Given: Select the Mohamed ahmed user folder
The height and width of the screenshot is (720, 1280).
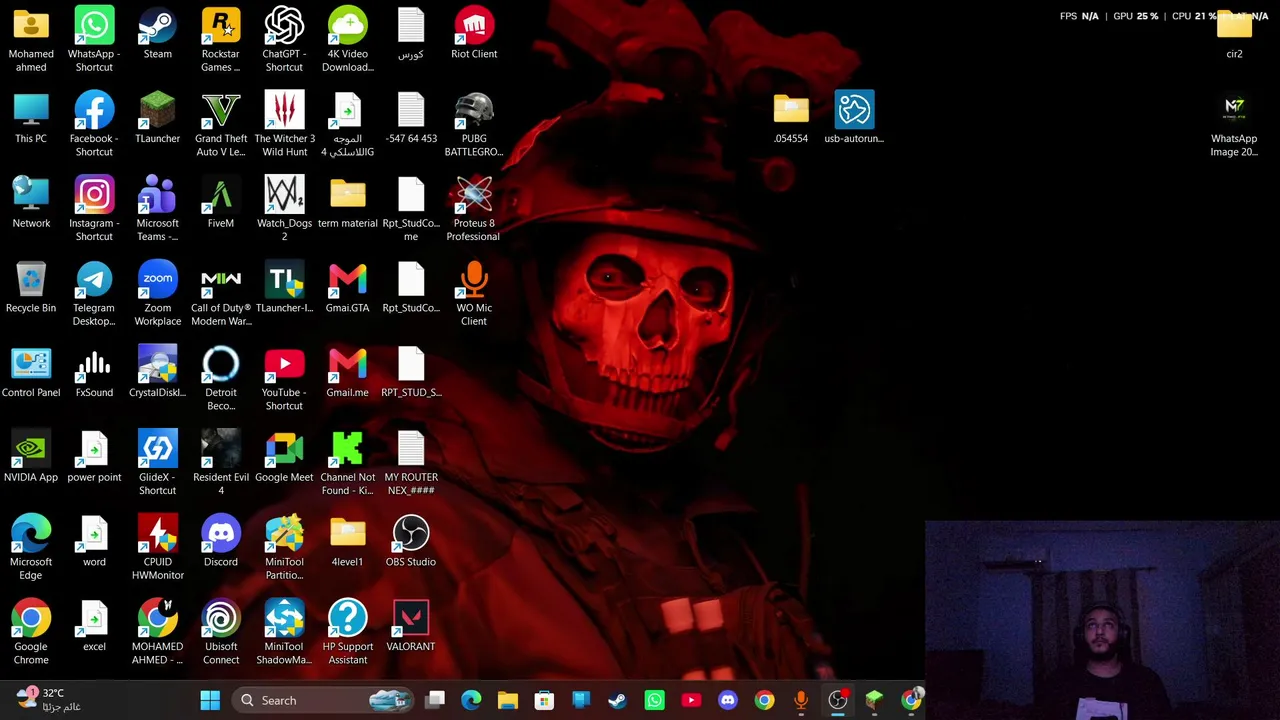Looking at the screenshot, I should click(31, 40).
